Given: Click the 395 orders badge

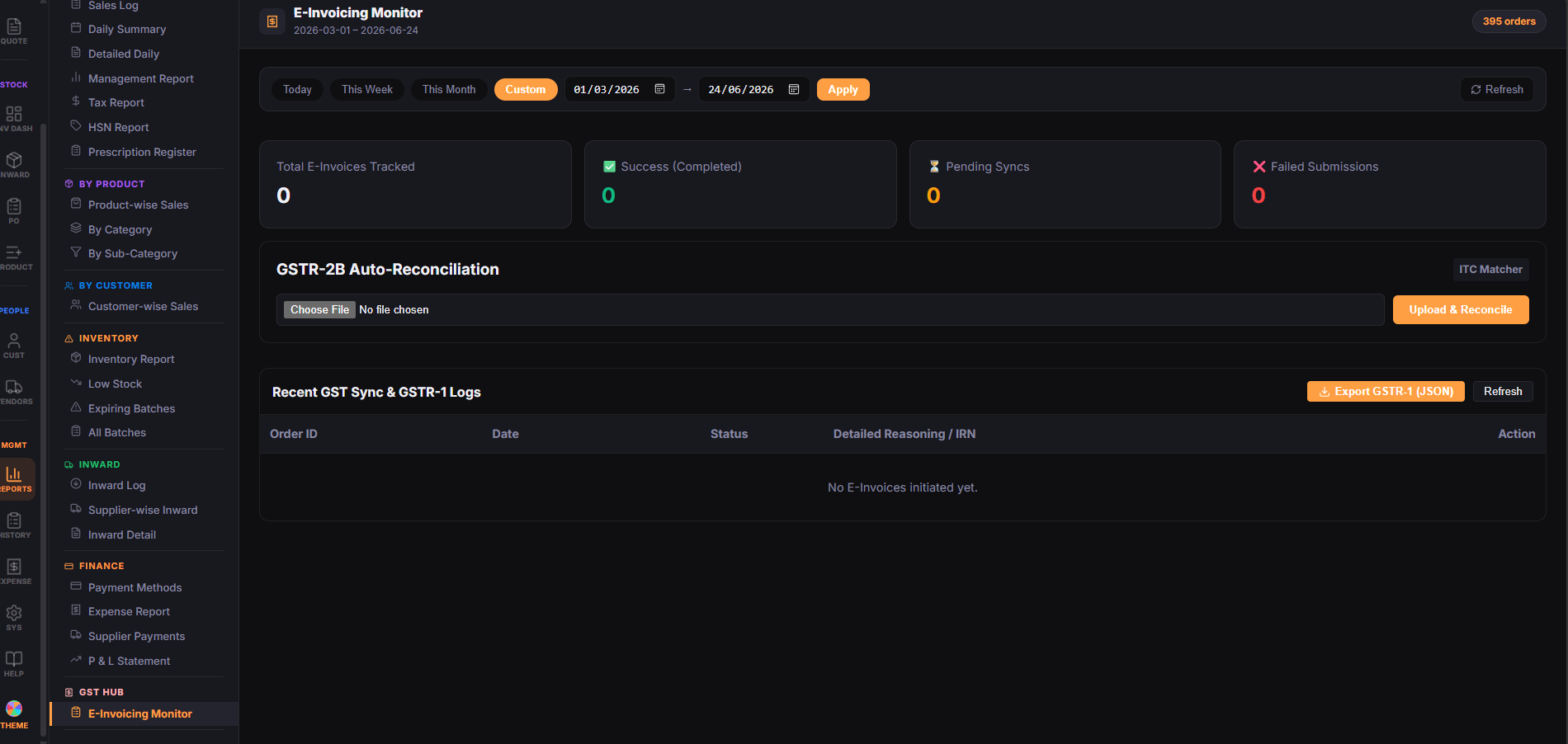Looking at the screenshot, I should point(1509,21).
